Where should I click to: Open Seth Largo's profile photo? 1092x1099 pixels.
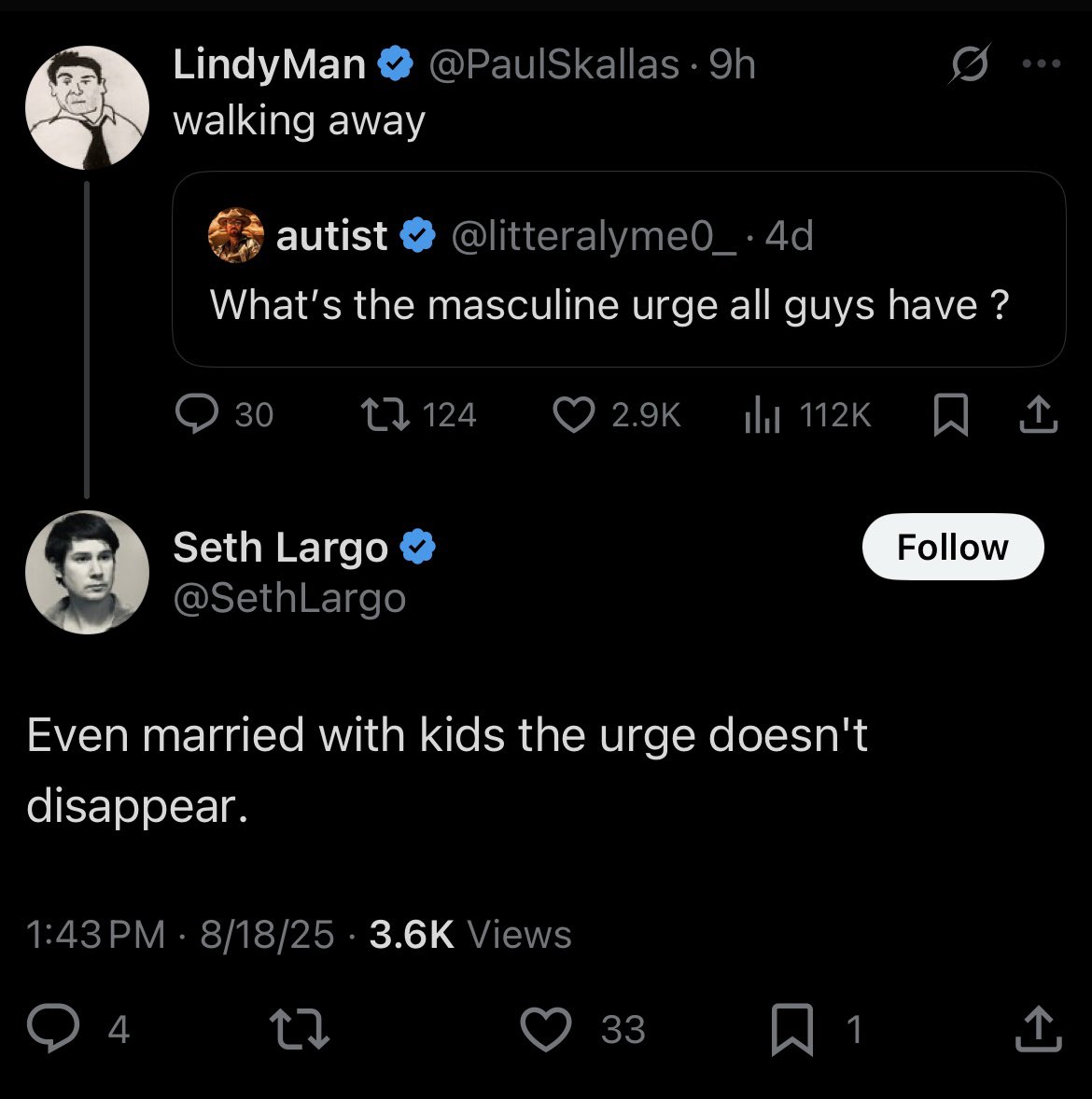pos(87,572)
